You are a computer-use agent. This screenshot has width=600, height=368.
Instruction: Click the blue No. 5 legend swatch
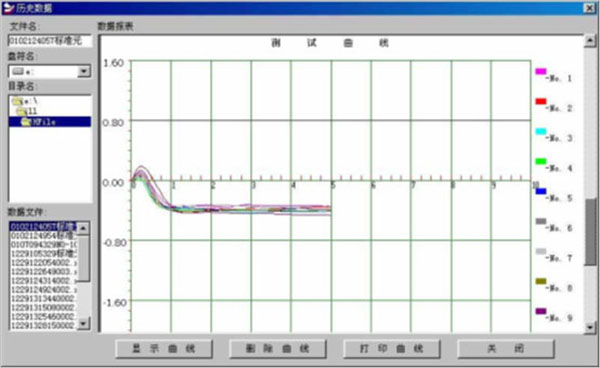point(541,191)
